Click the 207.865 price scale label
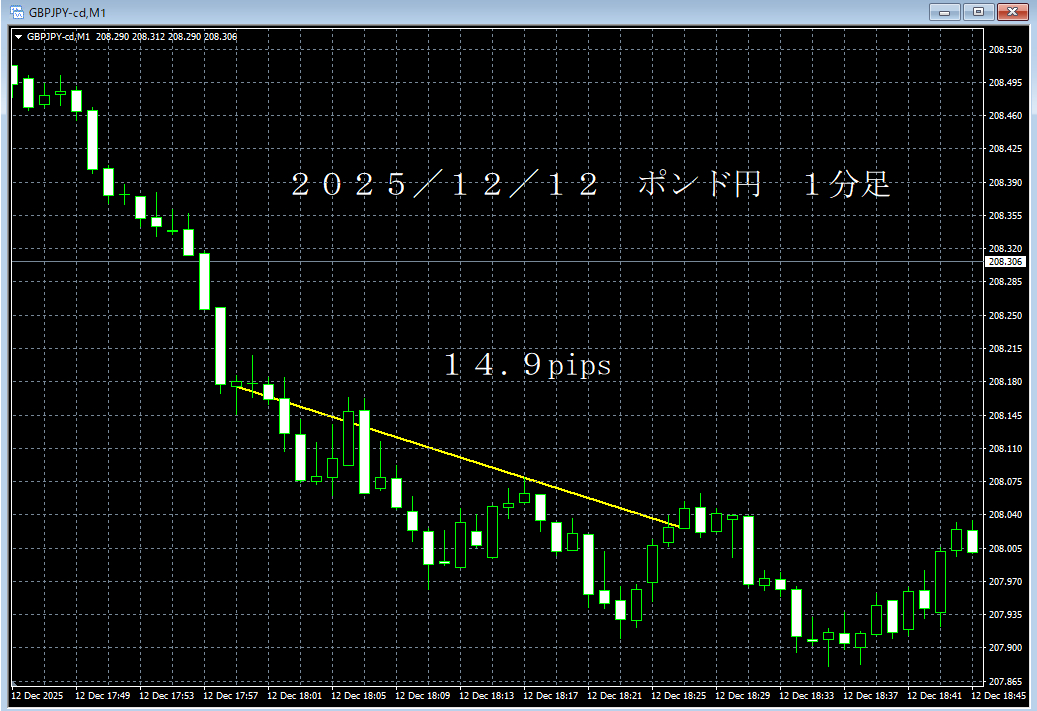Screen dimensions: 1037x711 click(x=1005, y=681)
